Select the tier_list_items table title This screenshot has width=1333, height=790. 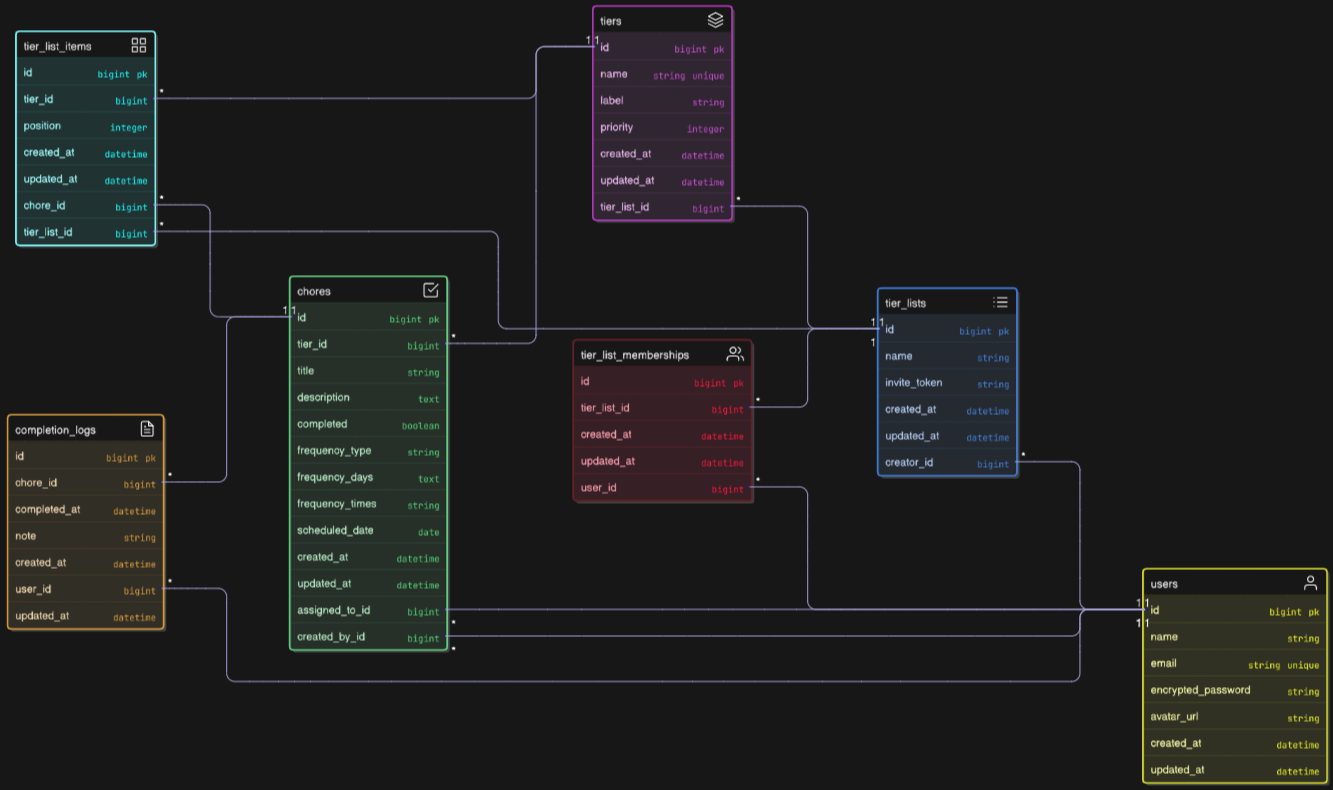tap(58, 46)
